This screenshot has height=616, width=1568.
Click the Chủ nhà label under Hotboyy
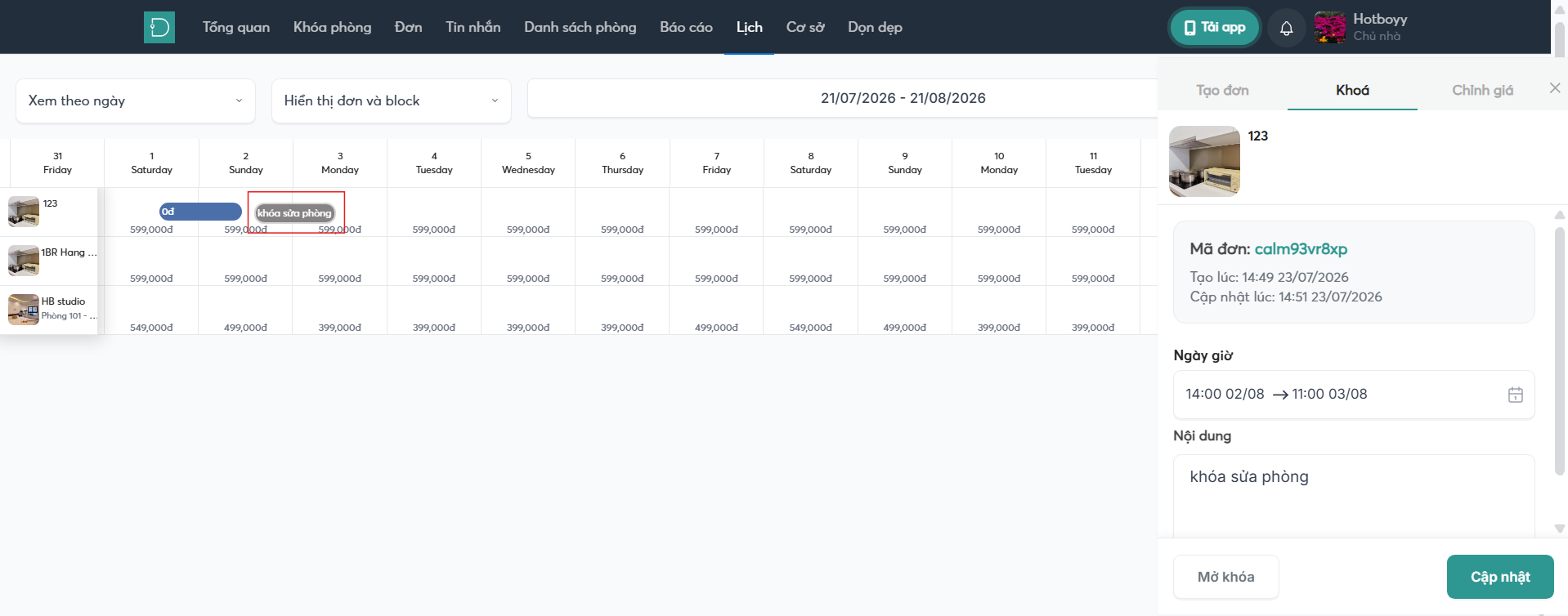(x=1377, y=36)
